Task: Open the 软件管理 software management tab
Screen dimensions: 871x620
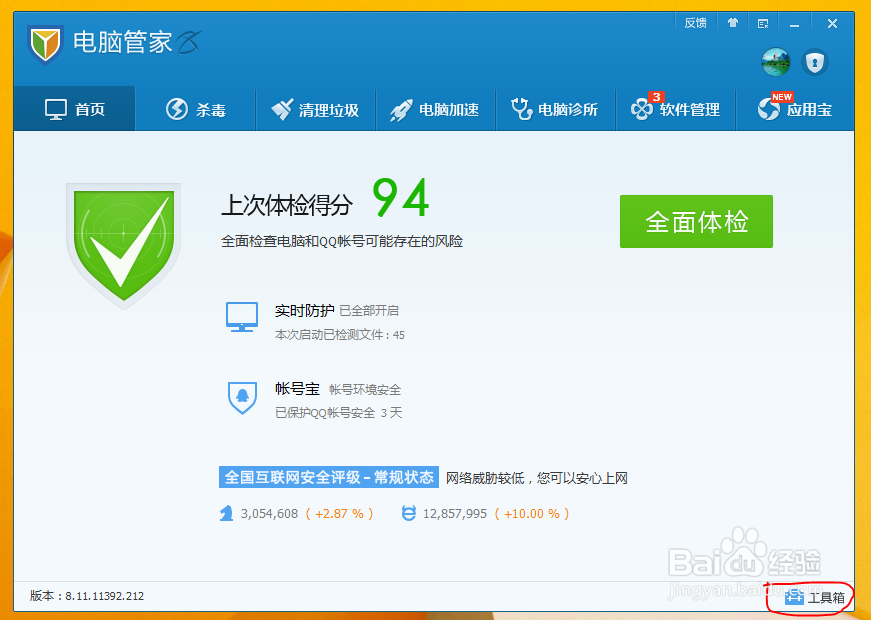Action: [675, 109]
